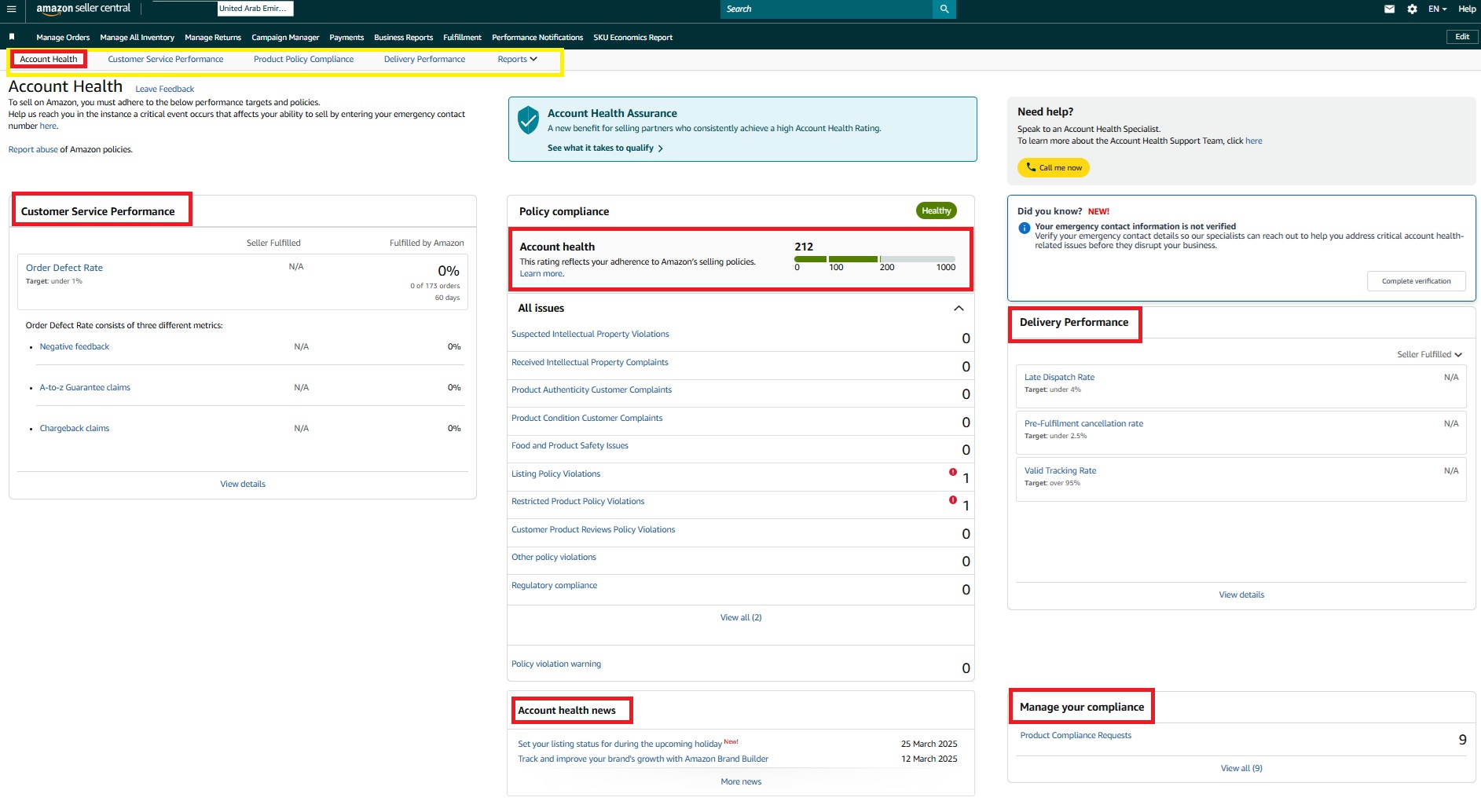Screen dimensions: 1481x812
Task: Click in the Search input field
Action: tap(826, 9)
